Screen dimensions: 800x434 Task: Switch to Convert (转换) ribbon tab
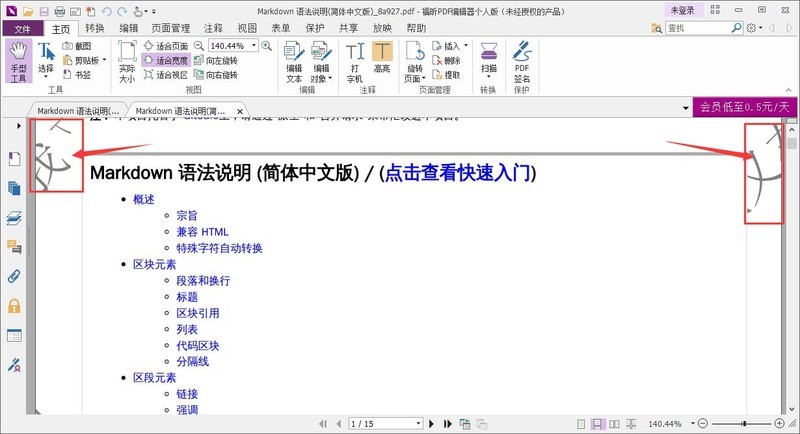tap(95, 29)
